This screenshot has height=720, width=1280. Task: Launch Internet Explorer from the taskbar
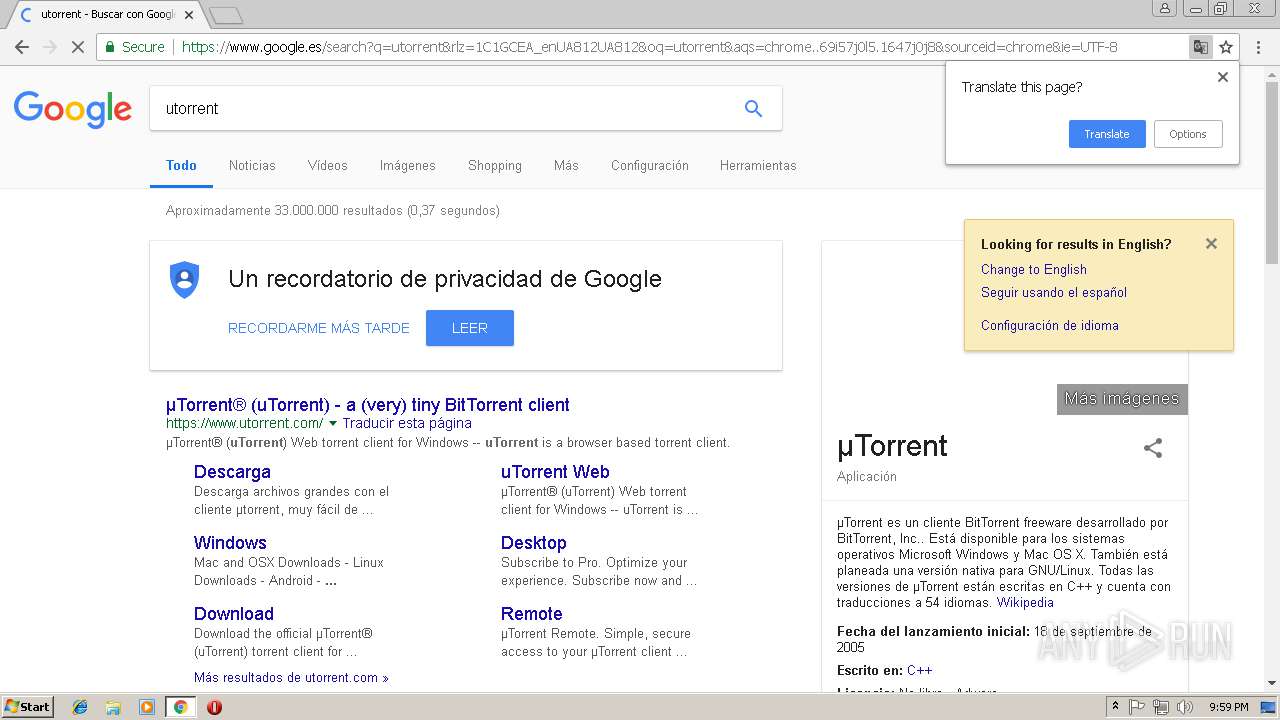pyautogui.click(x=80, y=707)
